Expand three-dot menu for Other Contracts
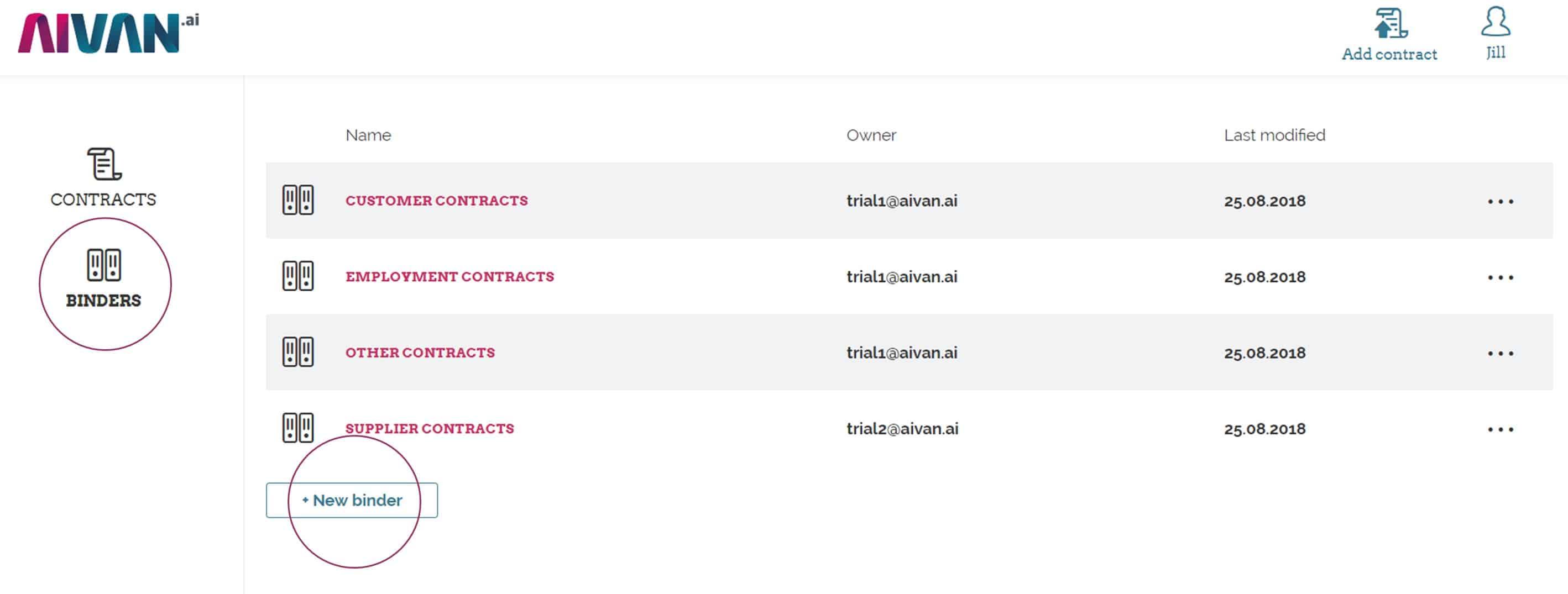The height and width of the screenshot is (594, 1568). coord(1501,354)
